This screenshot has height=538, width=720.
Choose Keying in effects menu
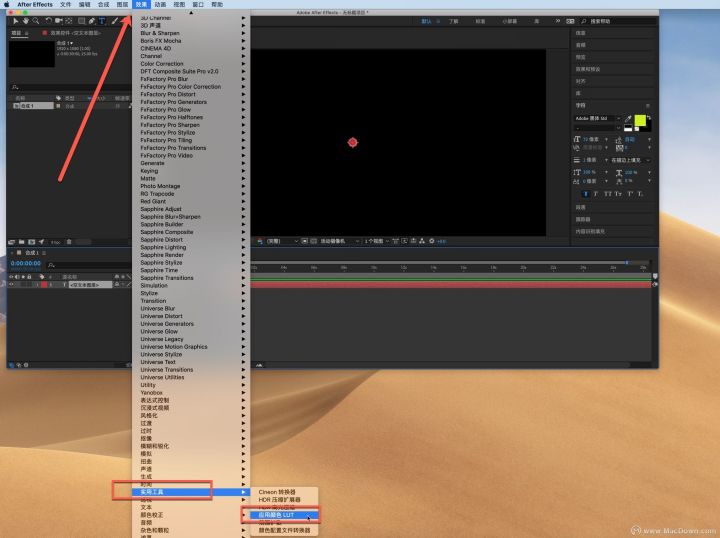tap(191, 171)
